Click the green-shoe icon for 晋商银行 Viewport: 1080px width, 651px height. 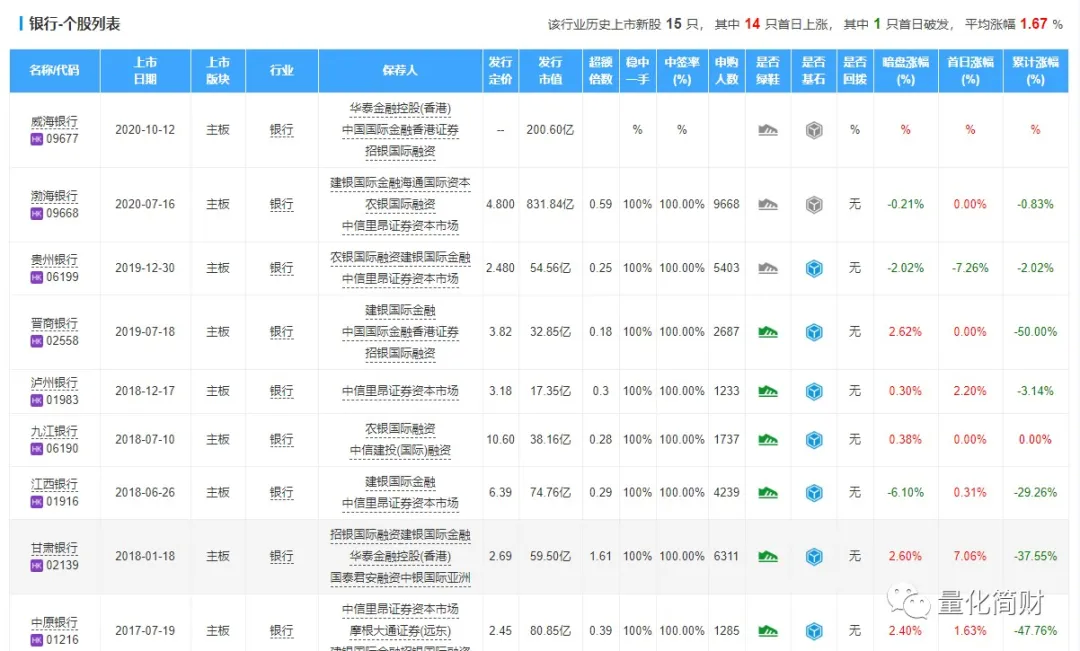point(767,332)
